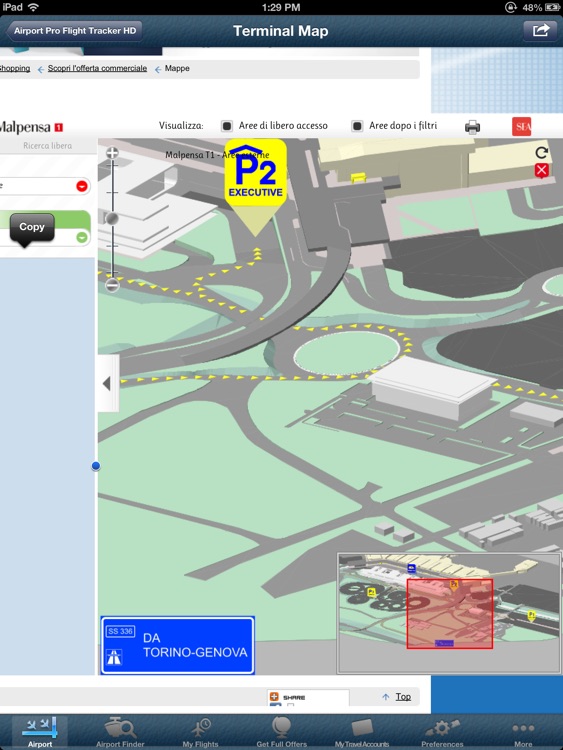The image size is (563, 750).
Task: Click the map zoom slider handle
Action: point(112,219)
